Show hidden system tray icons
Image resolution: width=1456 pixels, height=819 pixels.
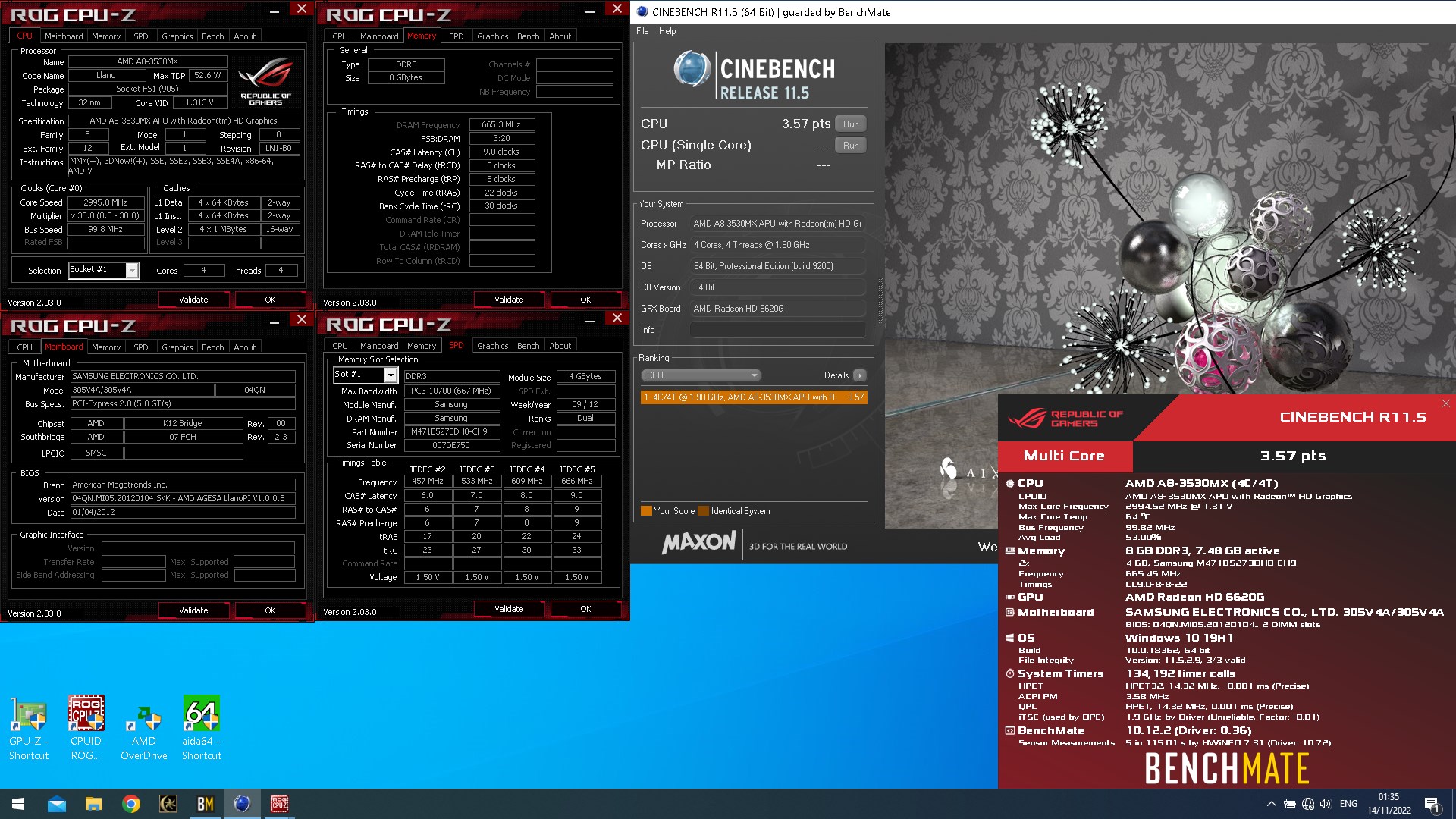[x=1271, y=804]
